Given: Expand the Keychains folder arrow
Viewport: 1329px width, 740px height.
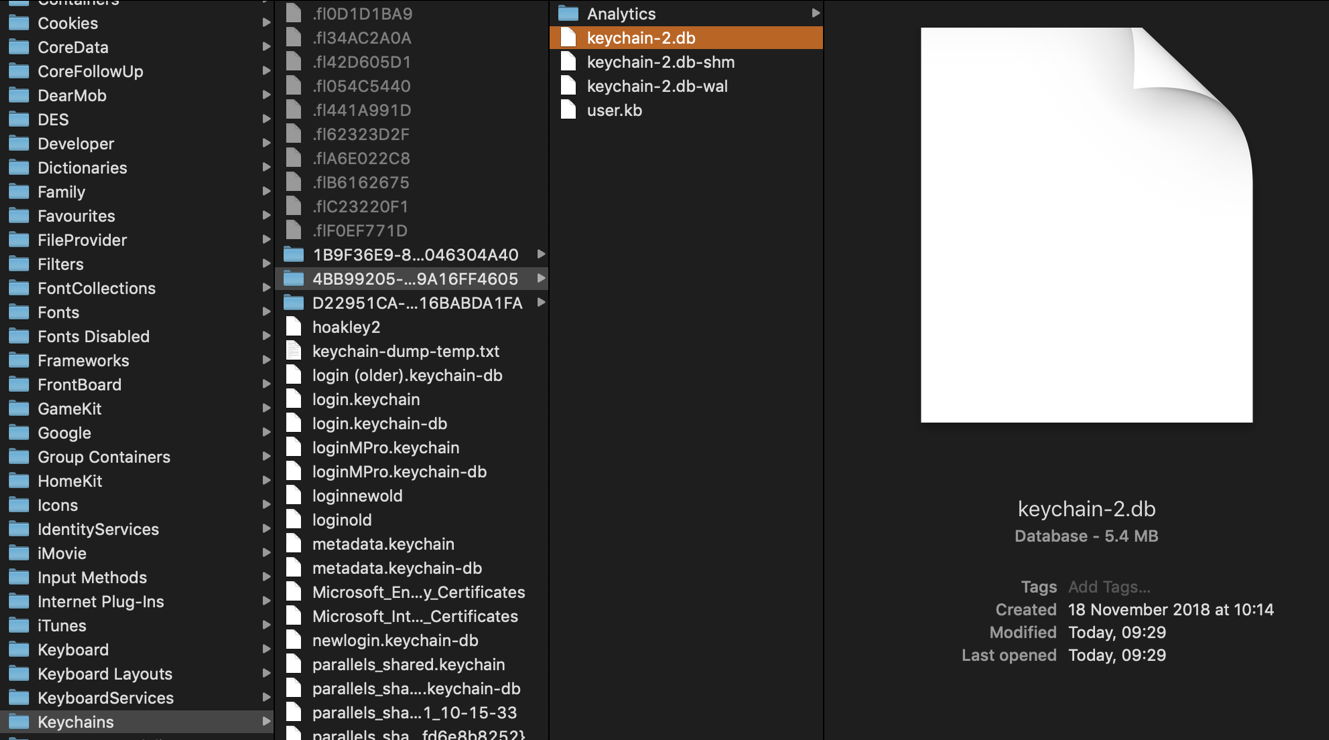Looking at the screenshot, I should coord(266,722).
